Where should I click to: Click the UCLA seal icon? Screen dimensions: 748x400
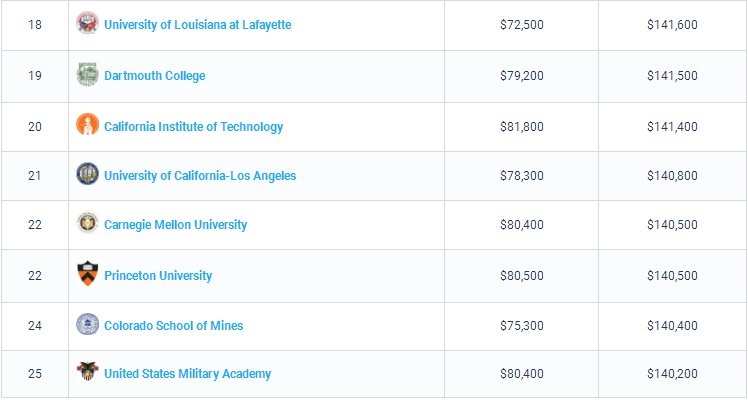[88, 175]
